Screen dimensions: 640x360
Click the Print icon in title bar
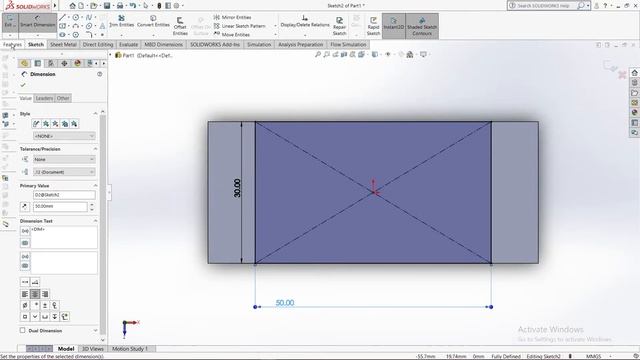pos(120,6)
